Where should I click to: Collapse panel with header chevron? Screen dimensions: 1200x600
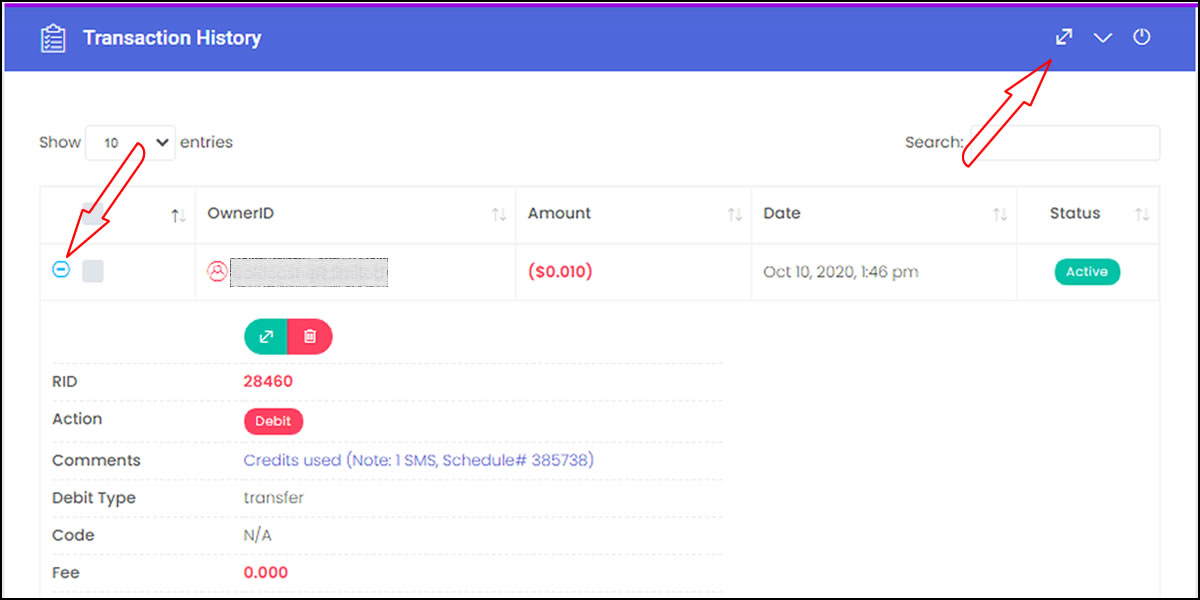[x=1103, y=38]
